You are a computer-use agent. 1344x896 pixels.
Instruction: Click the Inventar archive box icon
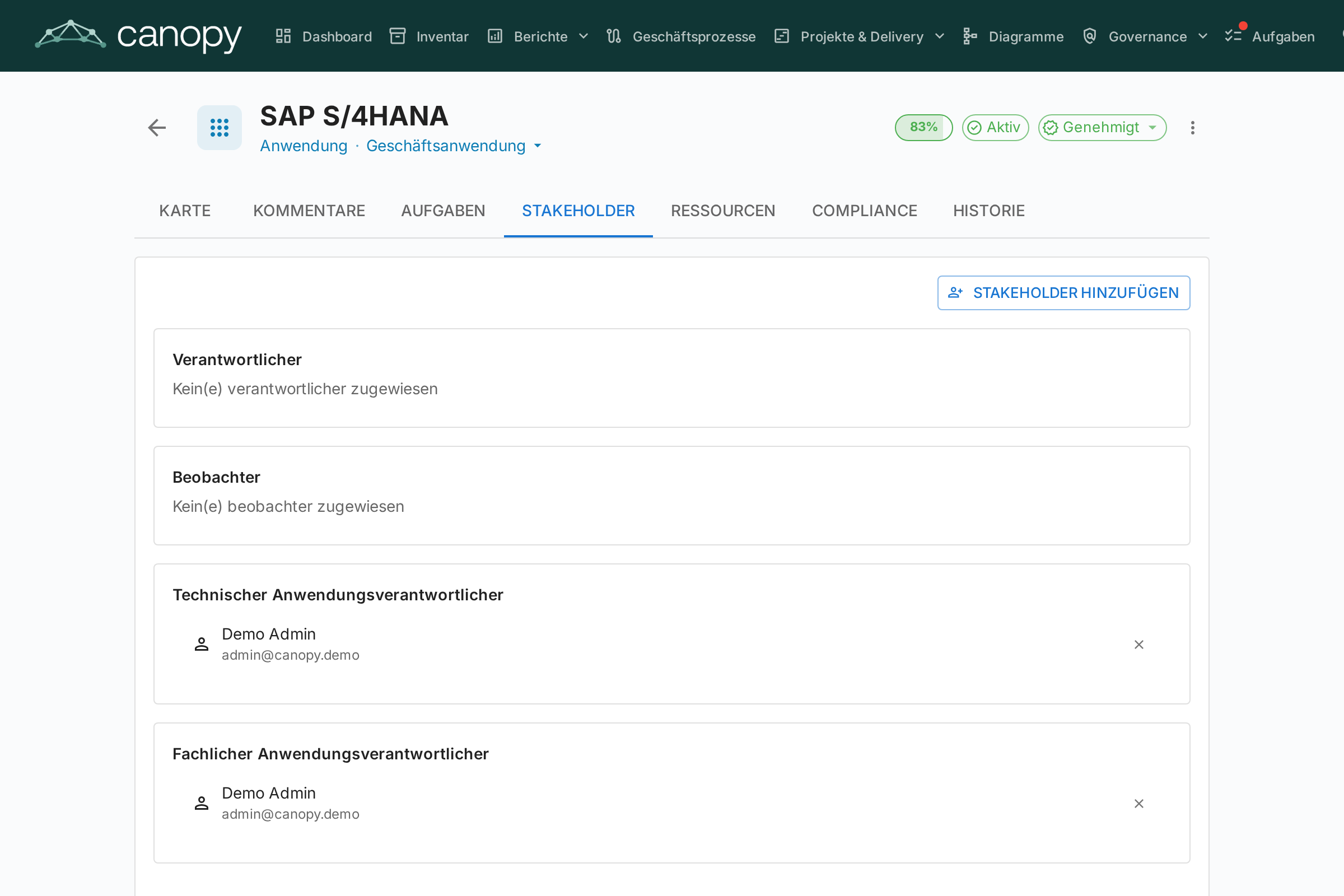point(398,36)
